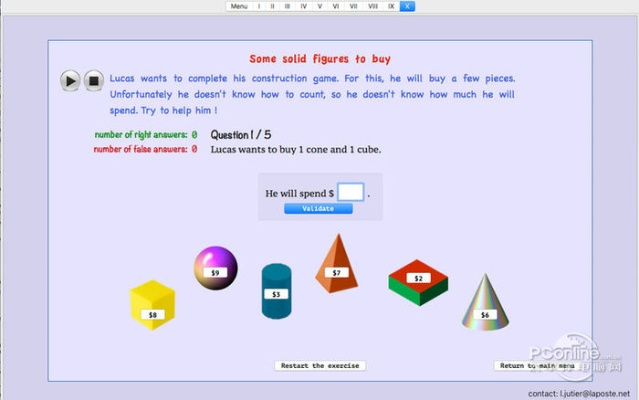Select the red-green prism priced $2
Image resolution: width=639 pixels, height=400 pixels.
pos(418,281)
